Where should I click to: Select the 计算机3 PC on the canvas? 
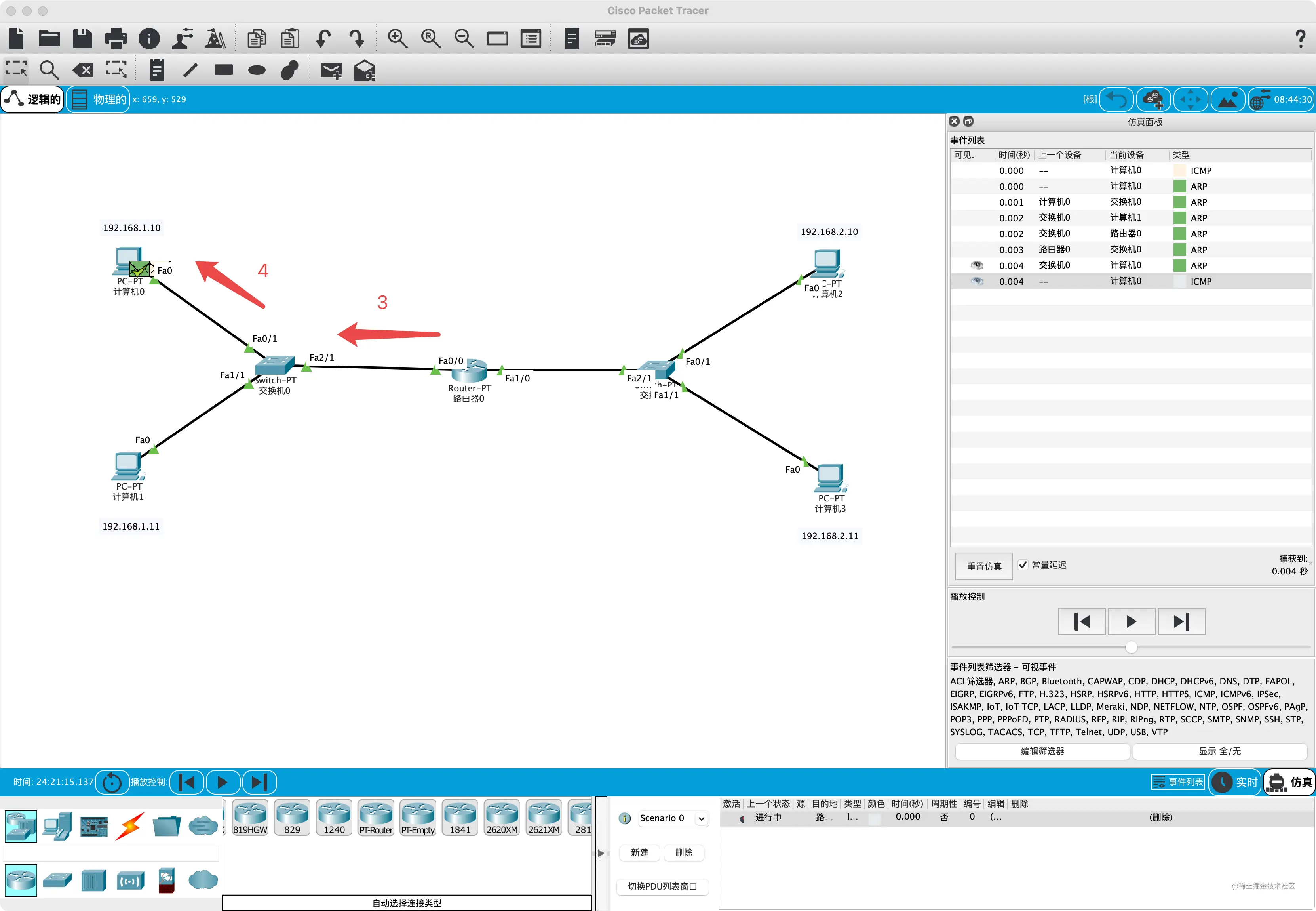[x=831, y=478]
